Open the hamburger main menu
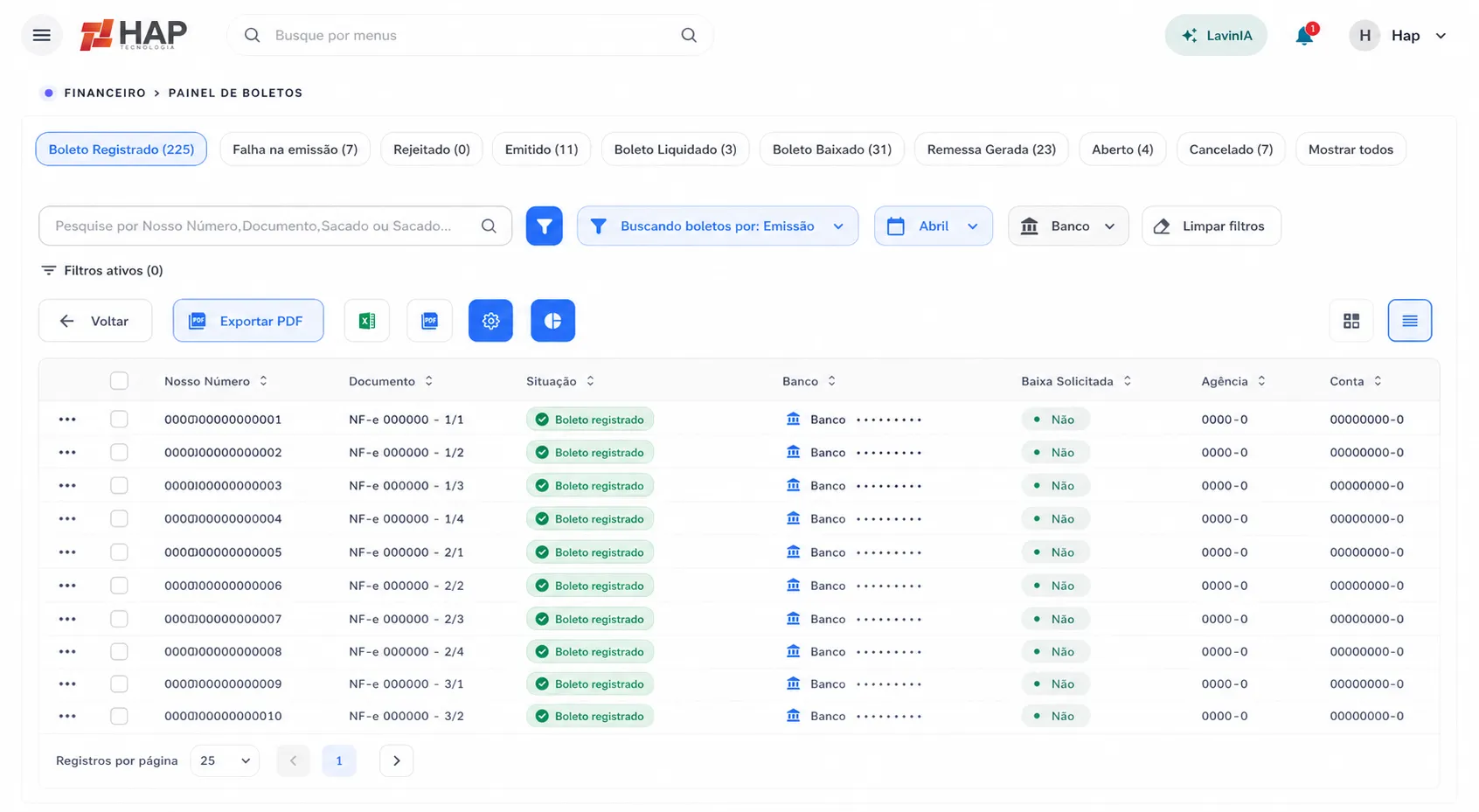This screenshot has width=1479, height=812. [41, 35]
